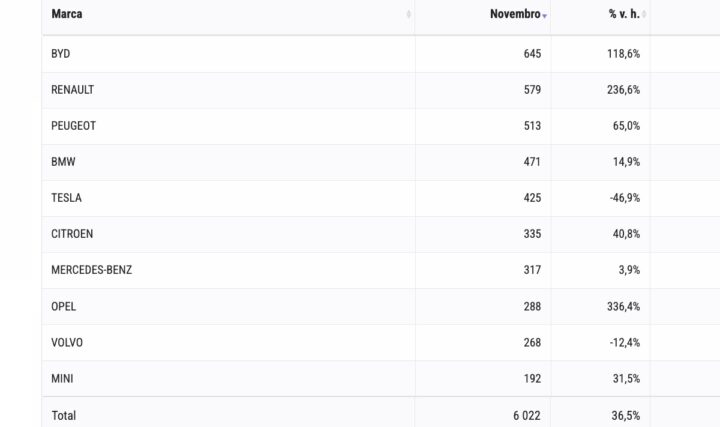Click the OPEL brand cell
This screenshot has height=427, width=720.
(63, 306)
